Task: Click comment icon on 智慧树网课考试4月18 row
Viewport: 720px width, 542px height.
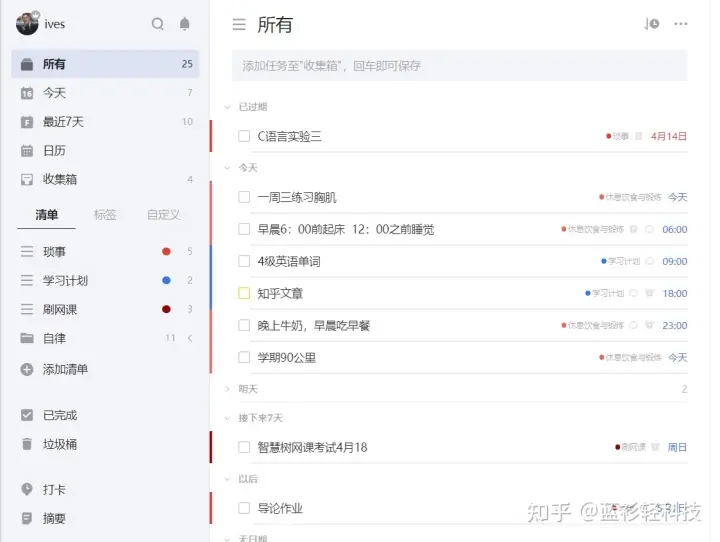Action: (x=655, y=447)
